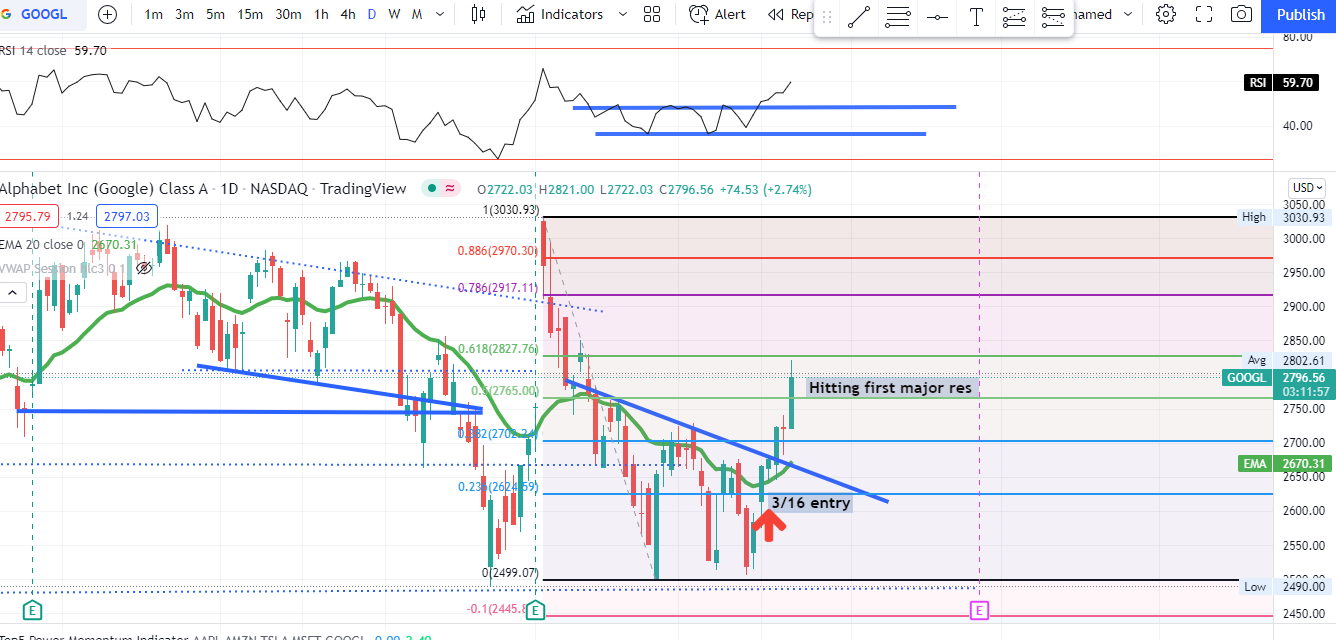
Task: Take a chart snapshot with camera icon
Action: point(1241,14)
